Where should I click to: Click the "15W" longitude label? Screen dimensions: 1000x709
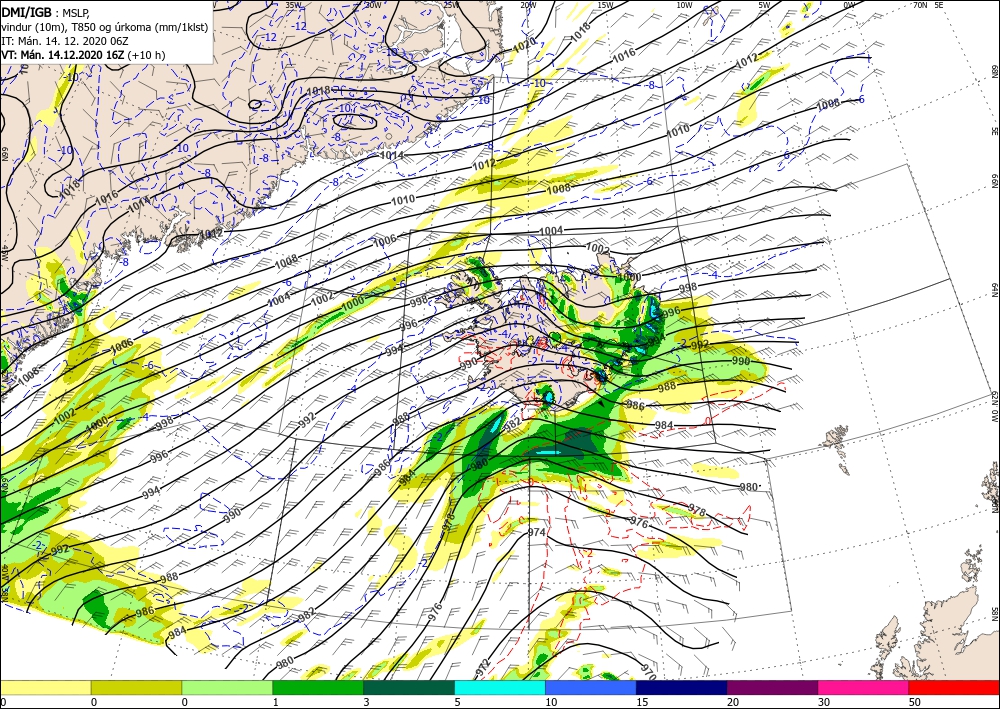click(606, 4)
